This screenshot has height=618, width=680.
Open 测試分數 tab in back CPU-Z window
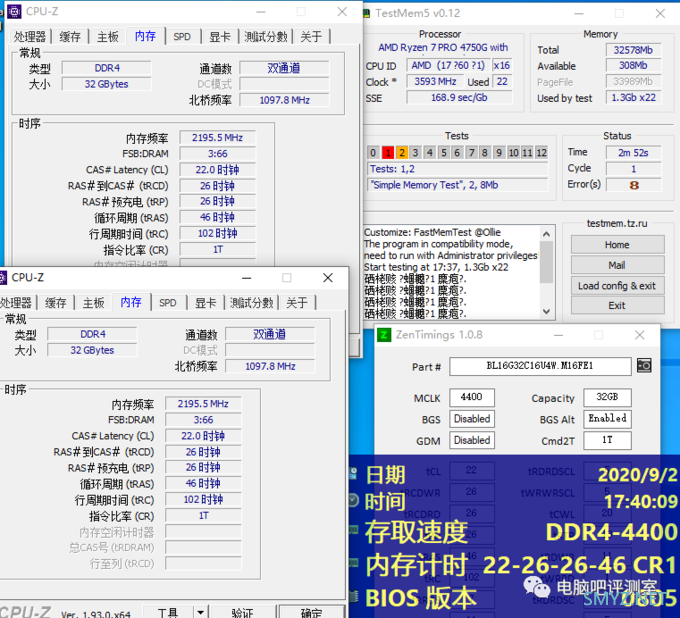click(266, 36)
